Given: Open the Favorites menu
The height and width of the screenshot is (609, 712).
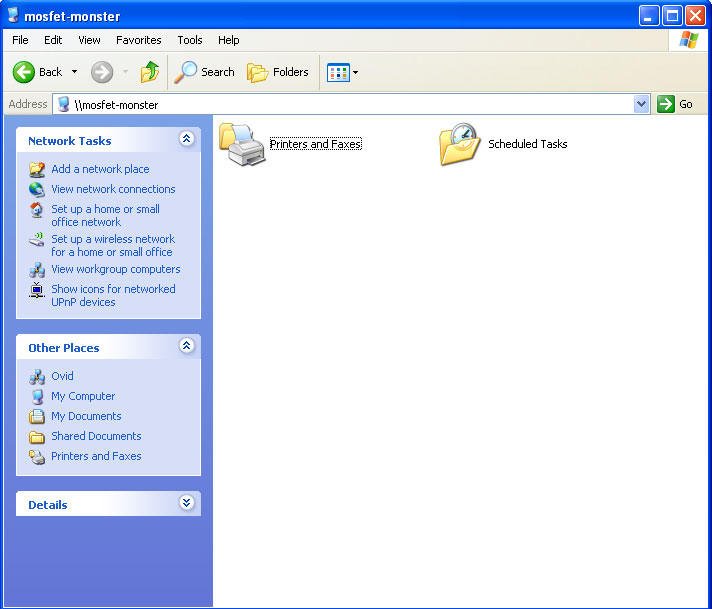Looking at the screenshot, I should (138, 40).
